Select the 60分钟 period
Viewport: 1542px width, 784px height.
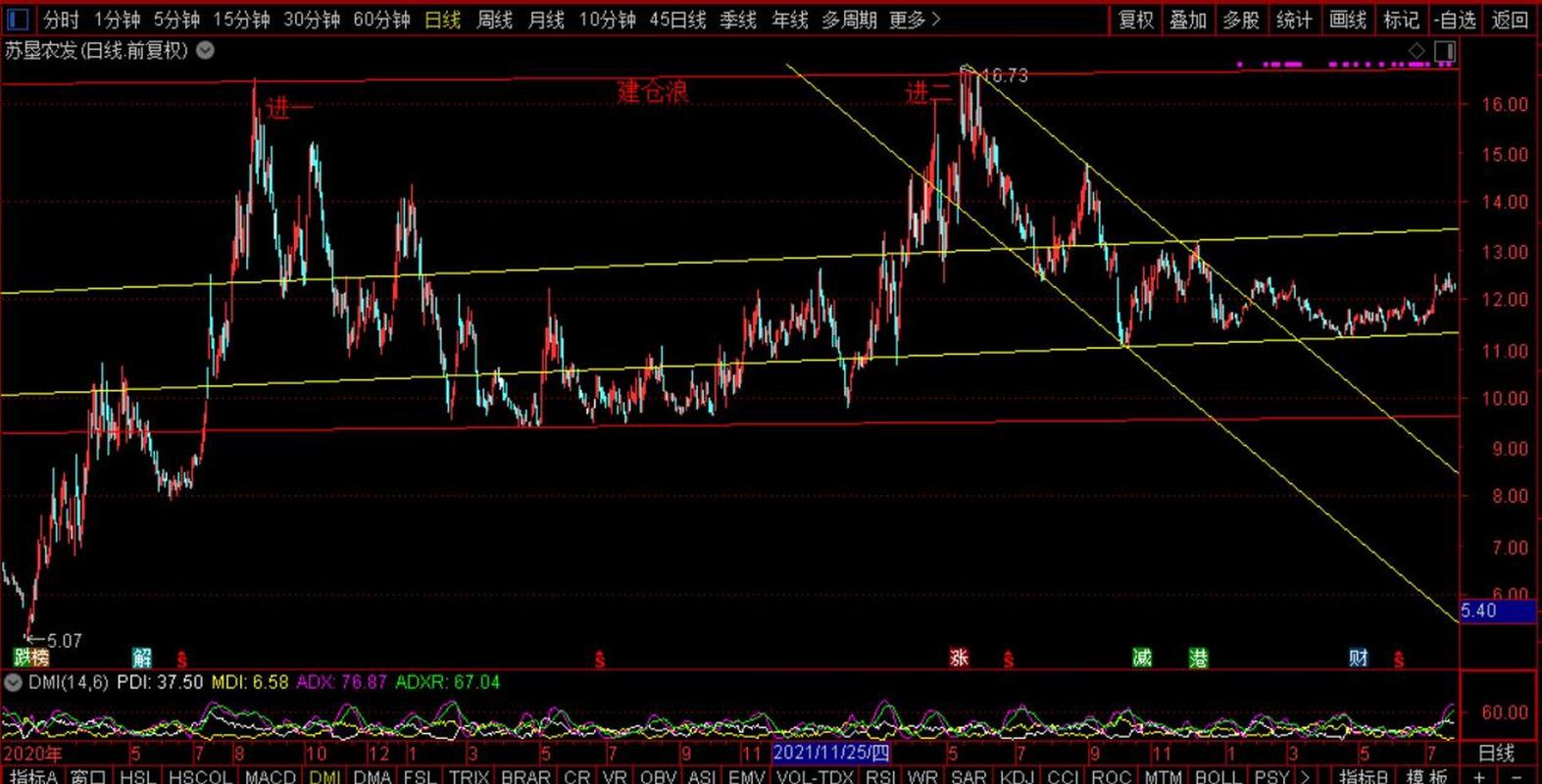381,20
